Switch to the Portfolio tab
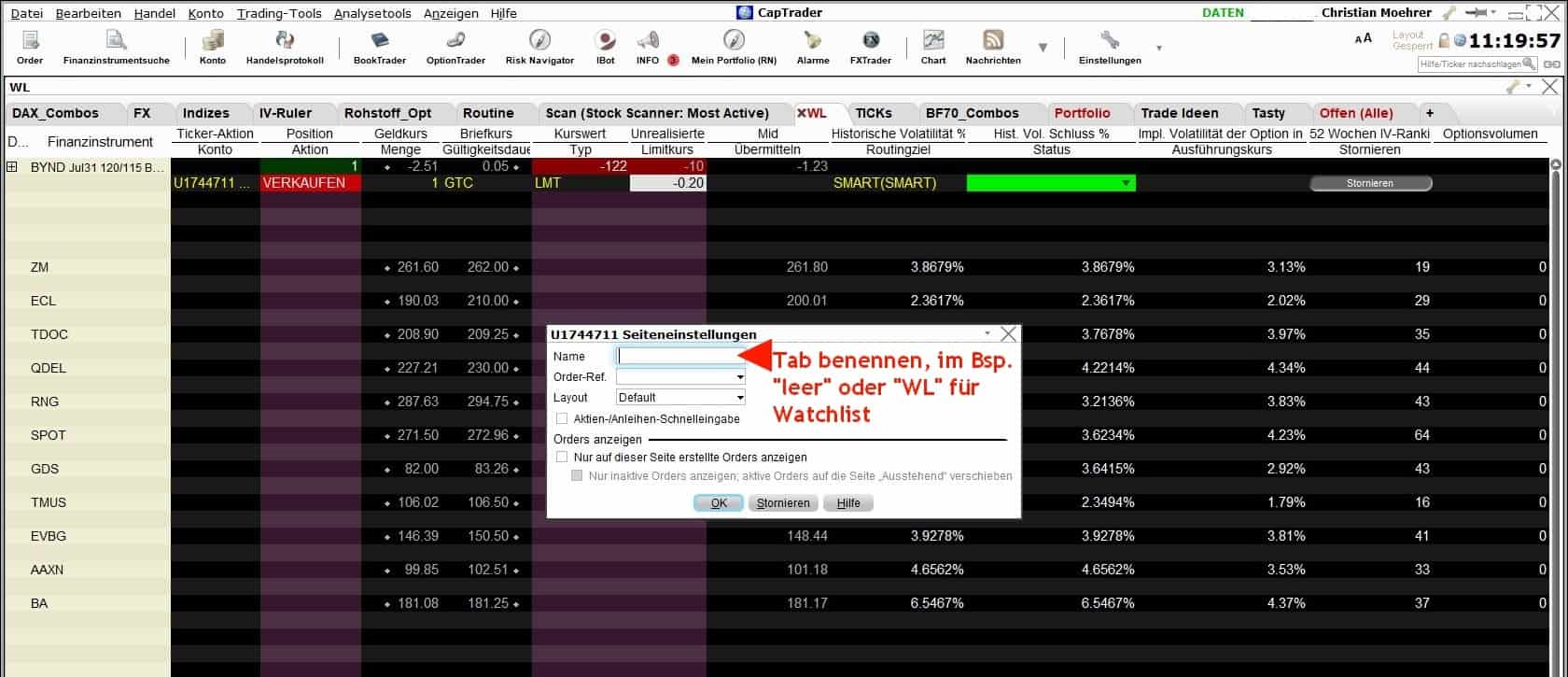Screen dimensions: 1568x677 [1082, 113]
